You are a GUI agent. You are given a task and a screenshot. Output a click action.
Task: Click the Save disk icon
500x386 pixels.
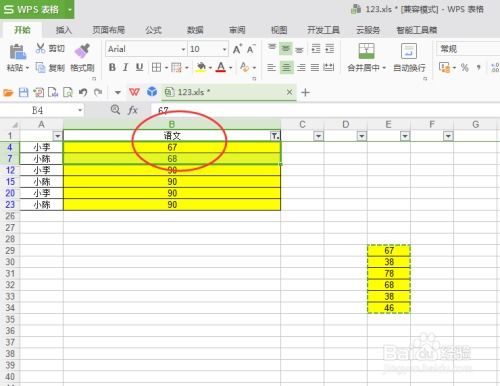(x=23, y=92)
